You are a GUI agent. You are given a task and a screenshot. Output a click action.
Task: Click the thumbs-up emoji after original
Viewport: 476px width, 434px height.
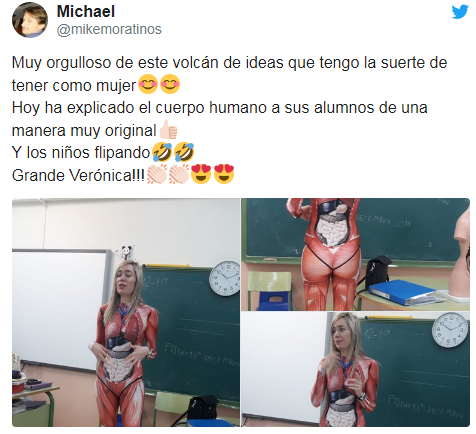[168, 130]
